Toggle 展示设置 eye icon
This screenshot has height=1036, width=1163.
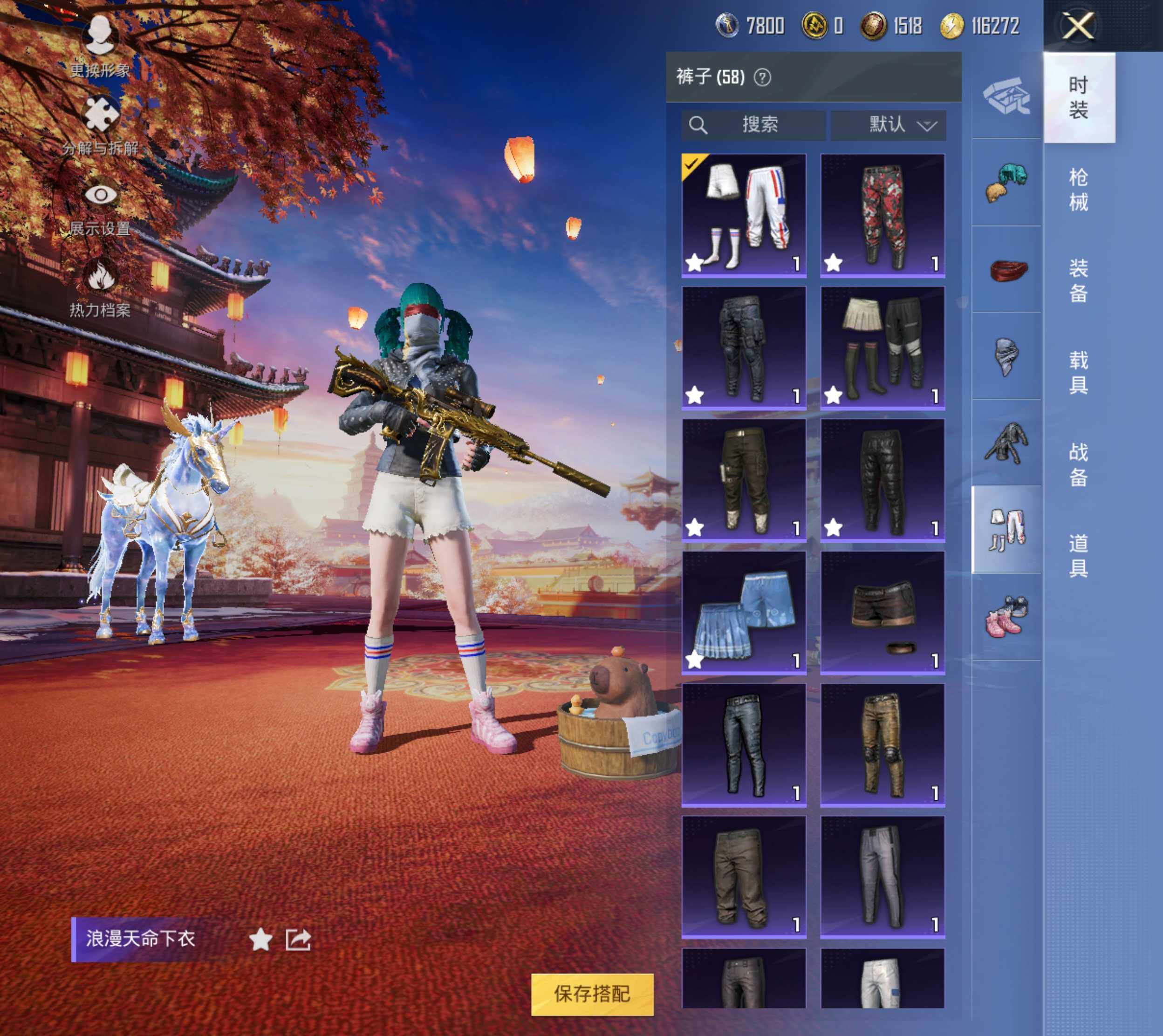pos(101,195)
